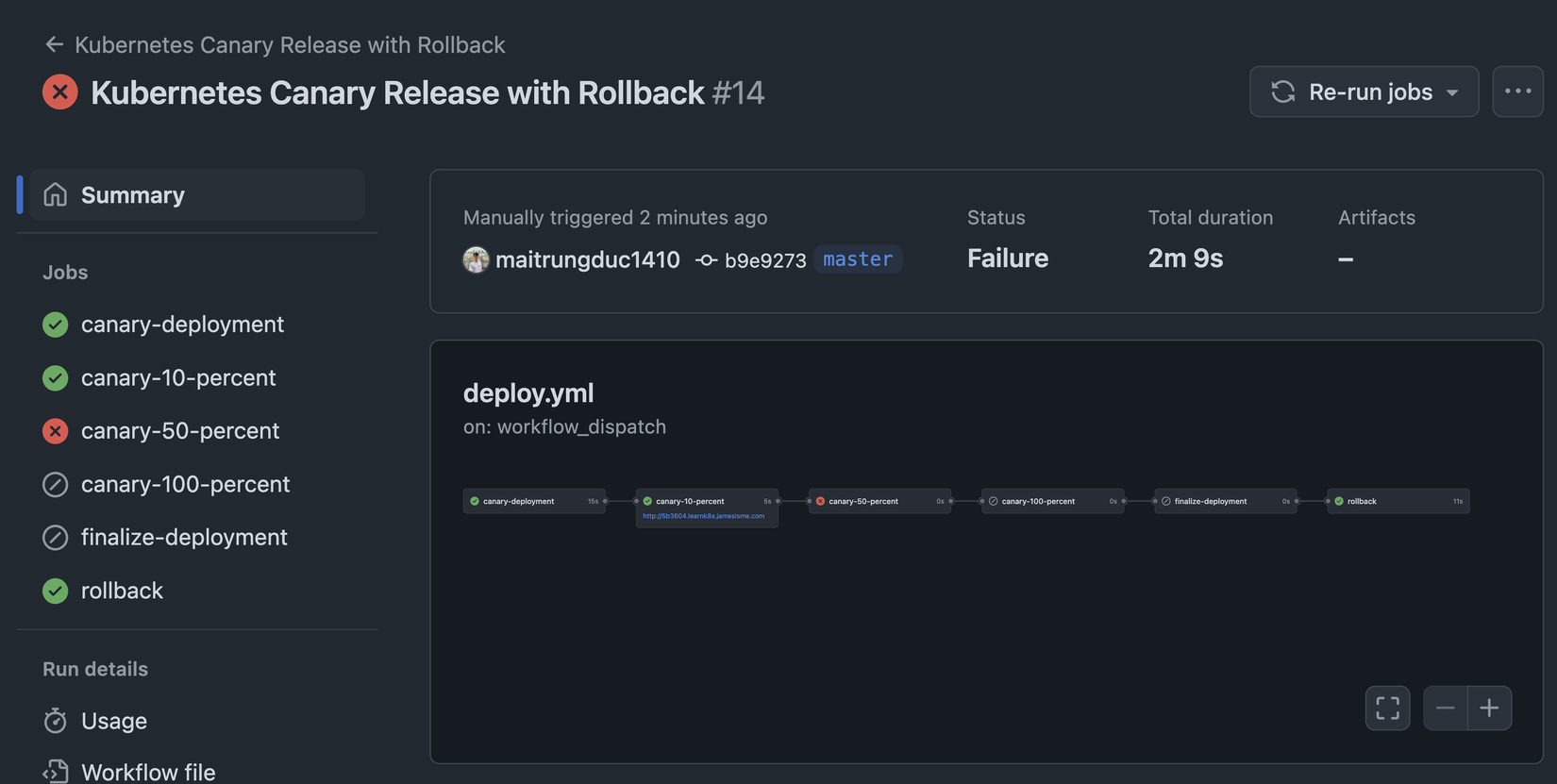
Task: Click the fullscreen graph button
Action: 1388,708
